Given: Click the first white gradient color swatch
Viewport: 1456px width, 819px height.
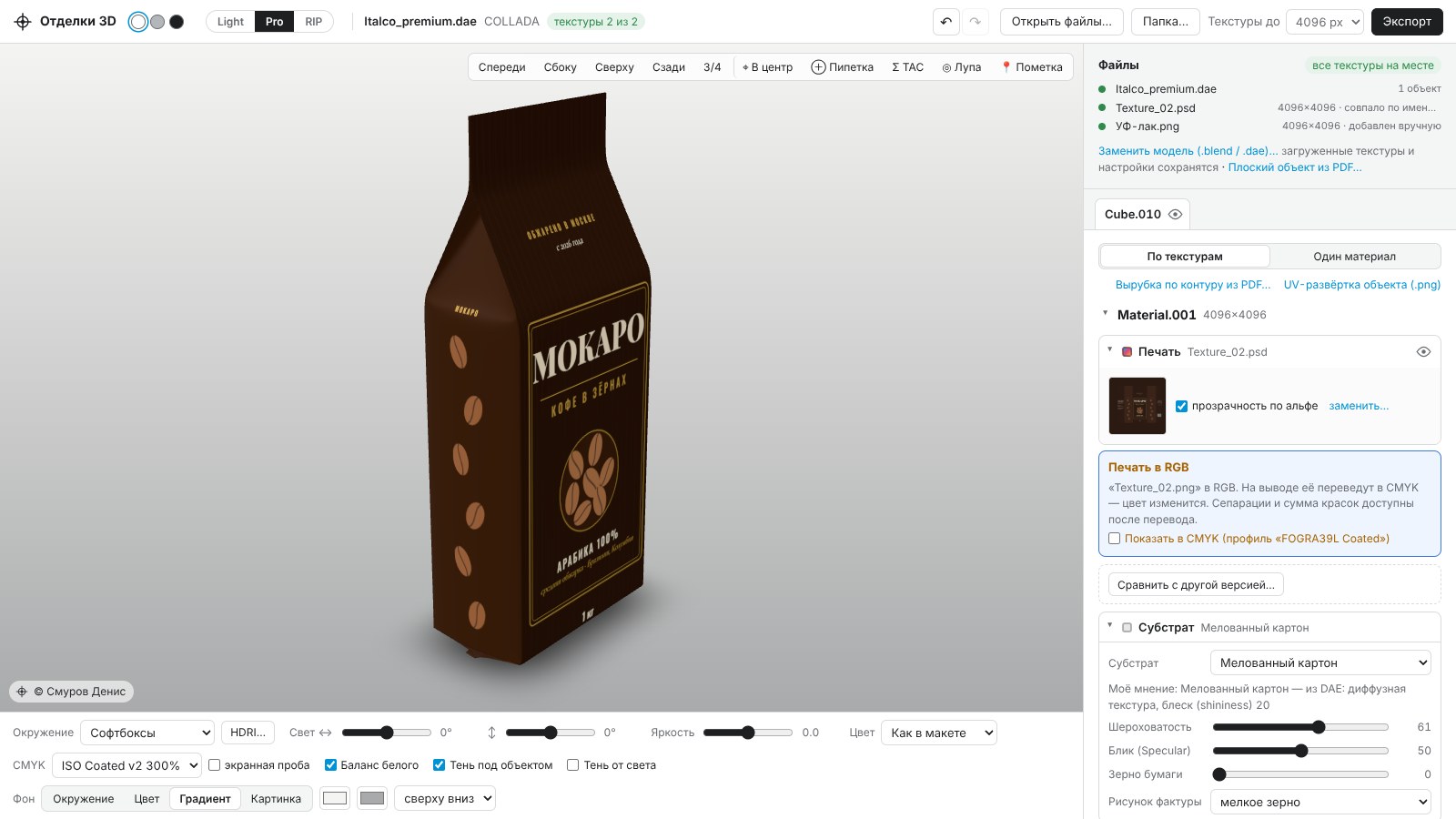Looking at the screenshot, I should click(335, 798).
